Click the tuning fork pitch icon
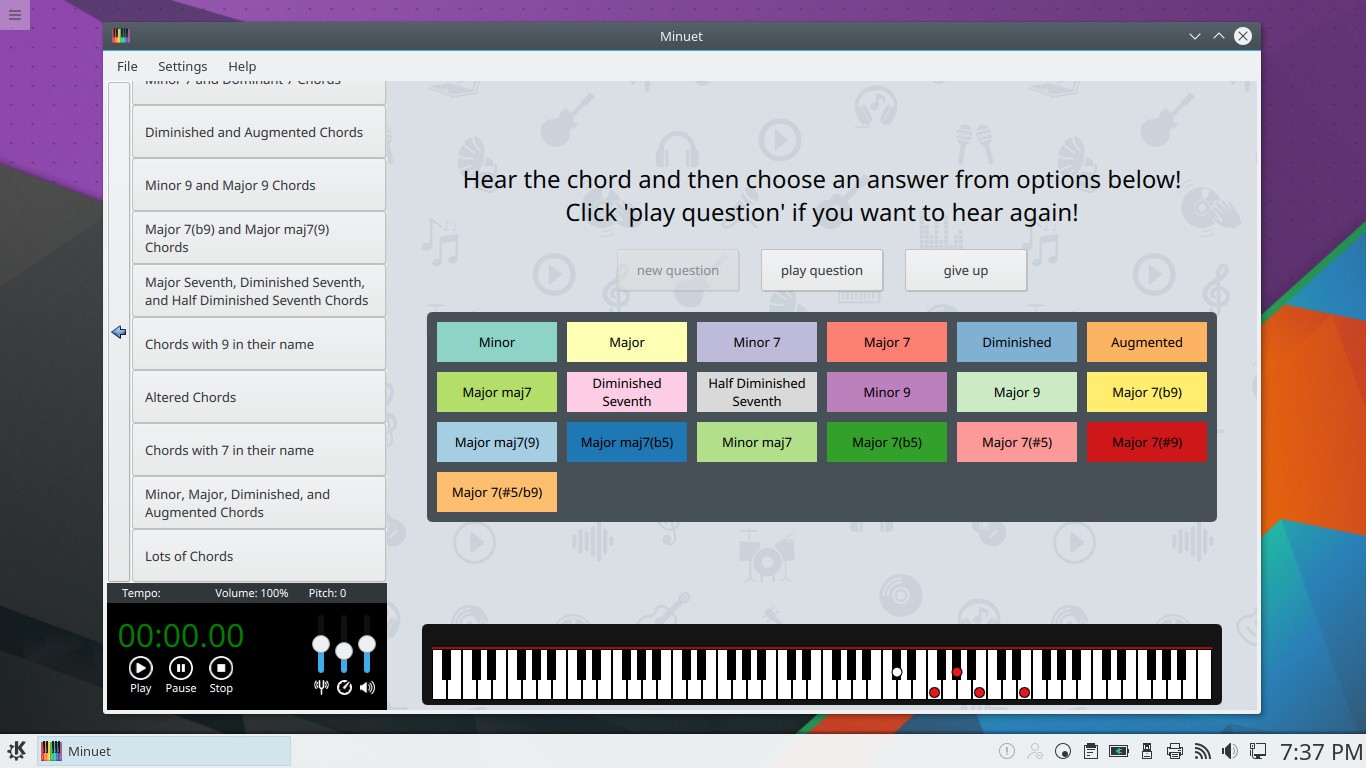Viewport: 1366px width, 768px height. click(321, 687)
